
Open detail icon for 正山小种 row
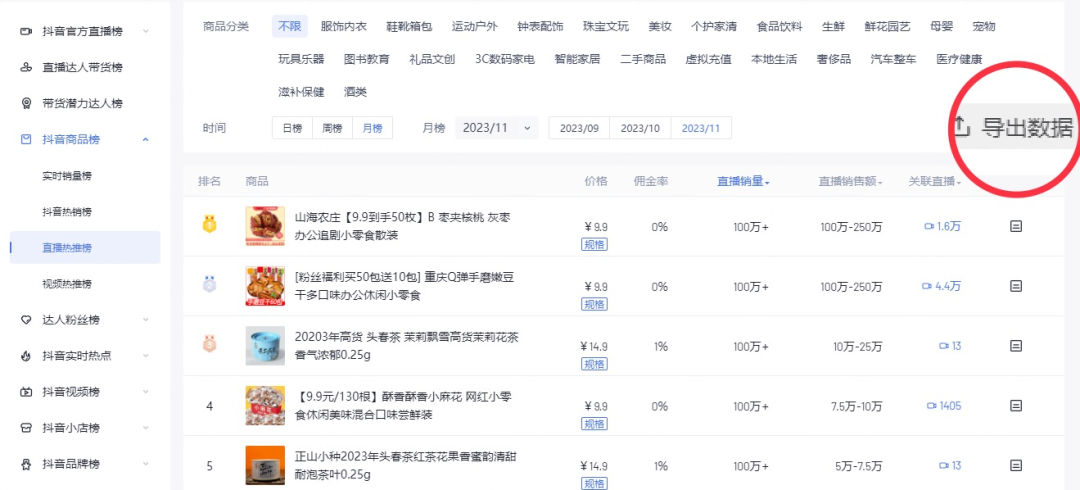pyautogui.click(x=1015, y=466)
